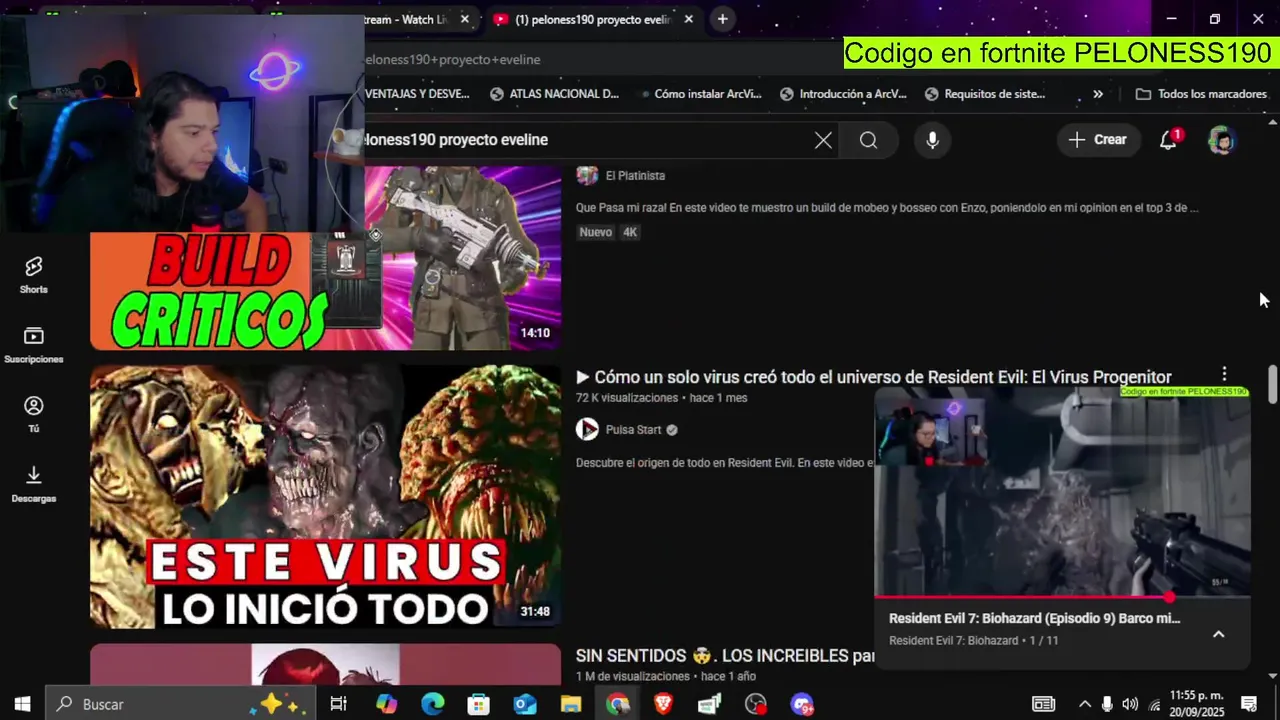Click the Buscar taskbar search box
The height and width of the screenshot is (720, 1280).
click(180, 704)
